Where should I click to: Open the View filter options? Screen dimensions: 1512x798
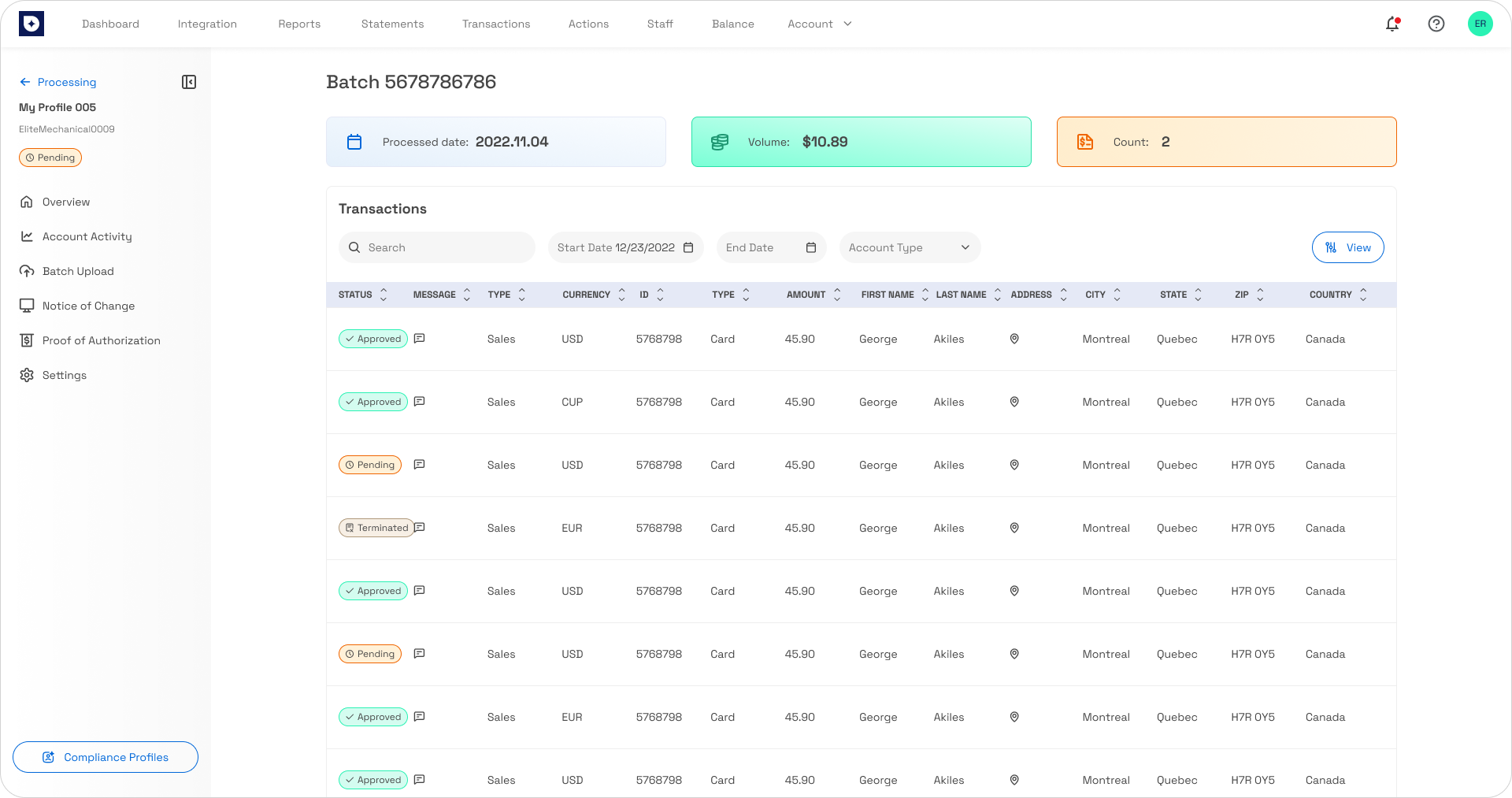(1347, 247)
